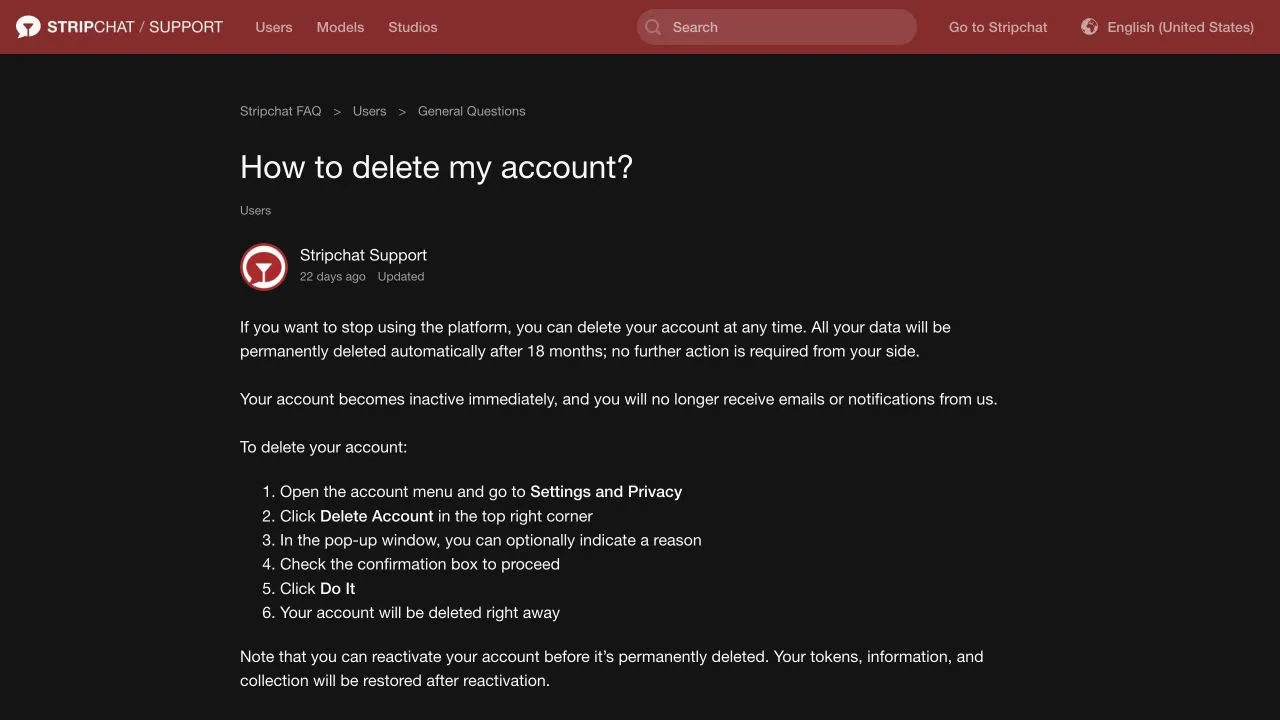Click the "22 days ago" timestamp
The width and height of the screenshot is (1280, 720).
(x=333, y=277)
